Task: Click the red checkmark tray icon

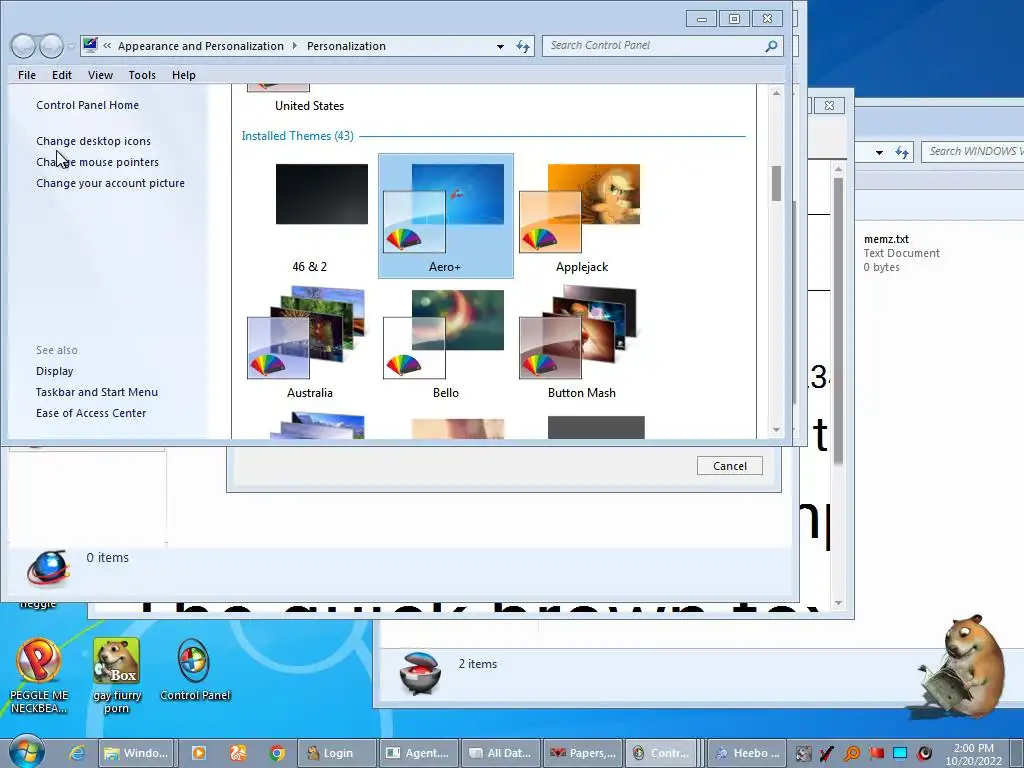Action: 827,754
